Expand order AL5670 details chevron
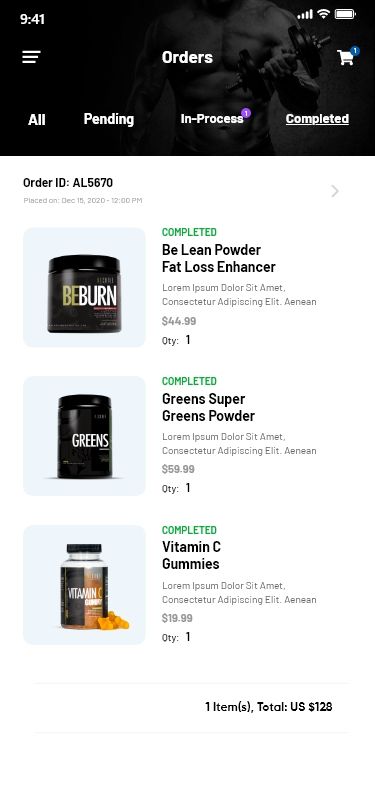375x812 pixels. tap(335, 192)
